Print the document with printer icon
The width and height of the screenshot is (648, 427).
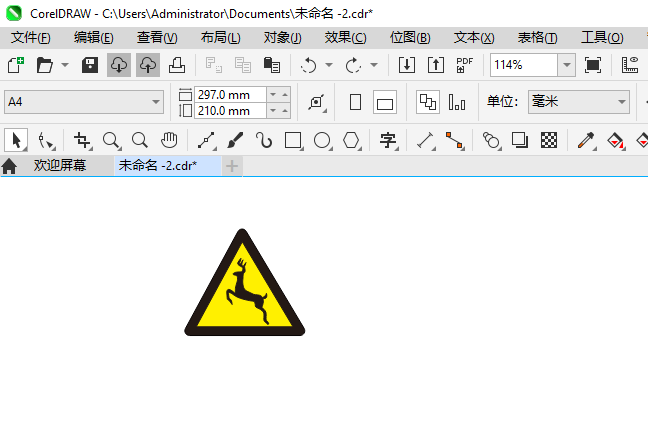click(x=176, y=65)
